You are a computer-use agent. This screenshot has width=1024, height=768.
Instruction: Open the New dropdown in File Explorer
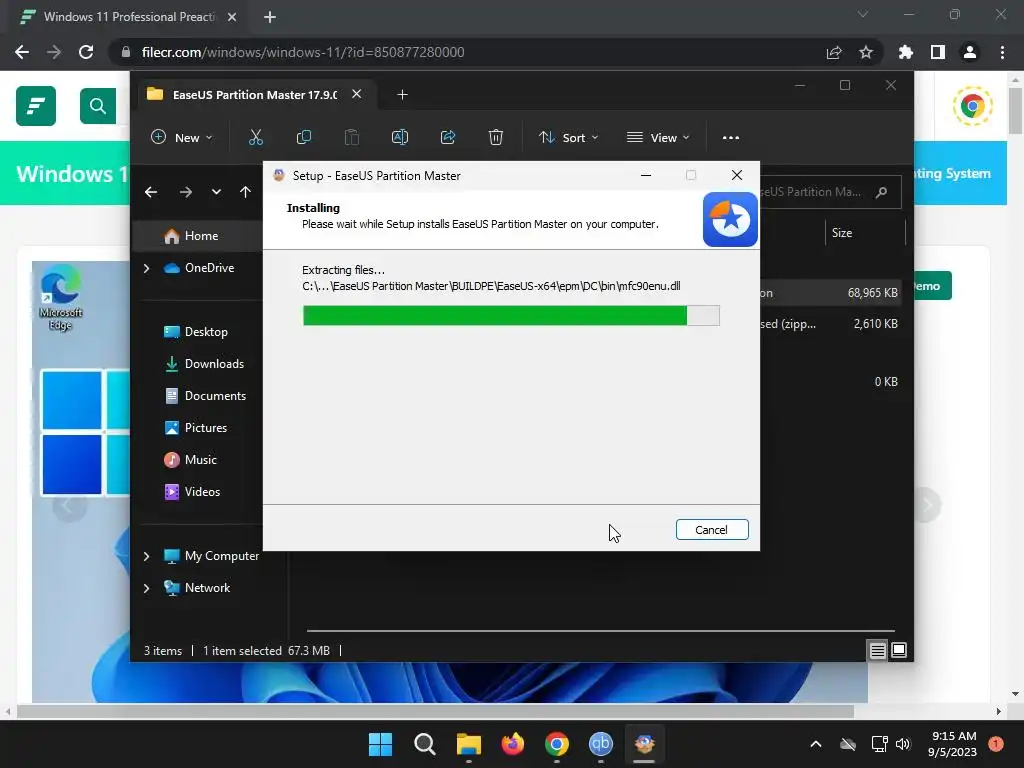pyautogui.click(x=182, y=137)
